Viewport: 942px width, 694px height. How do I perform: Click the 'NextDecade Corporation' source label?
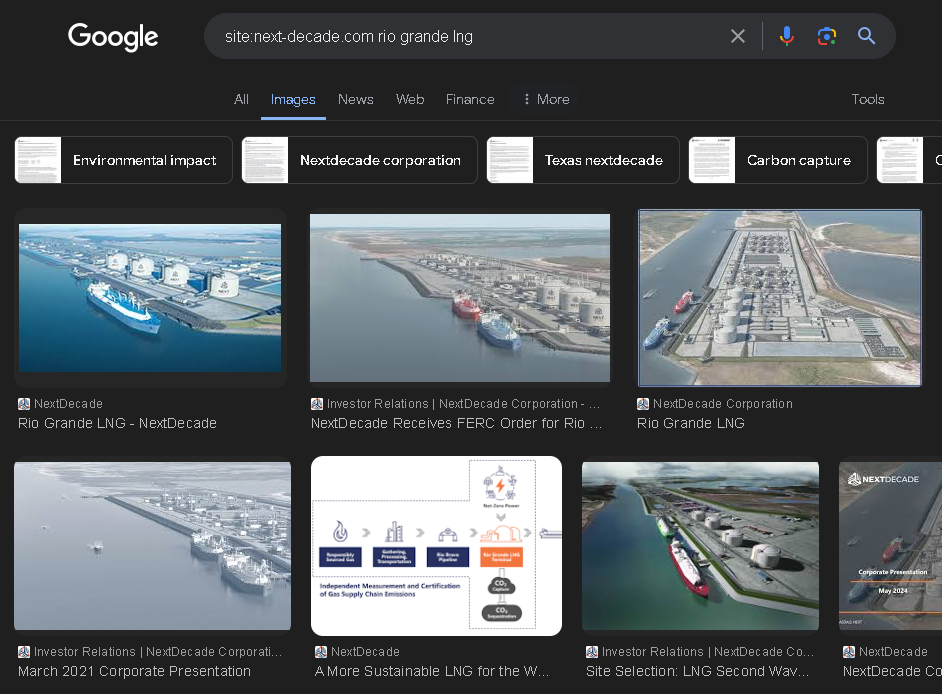pyautogui.click(x=723, y=404)
